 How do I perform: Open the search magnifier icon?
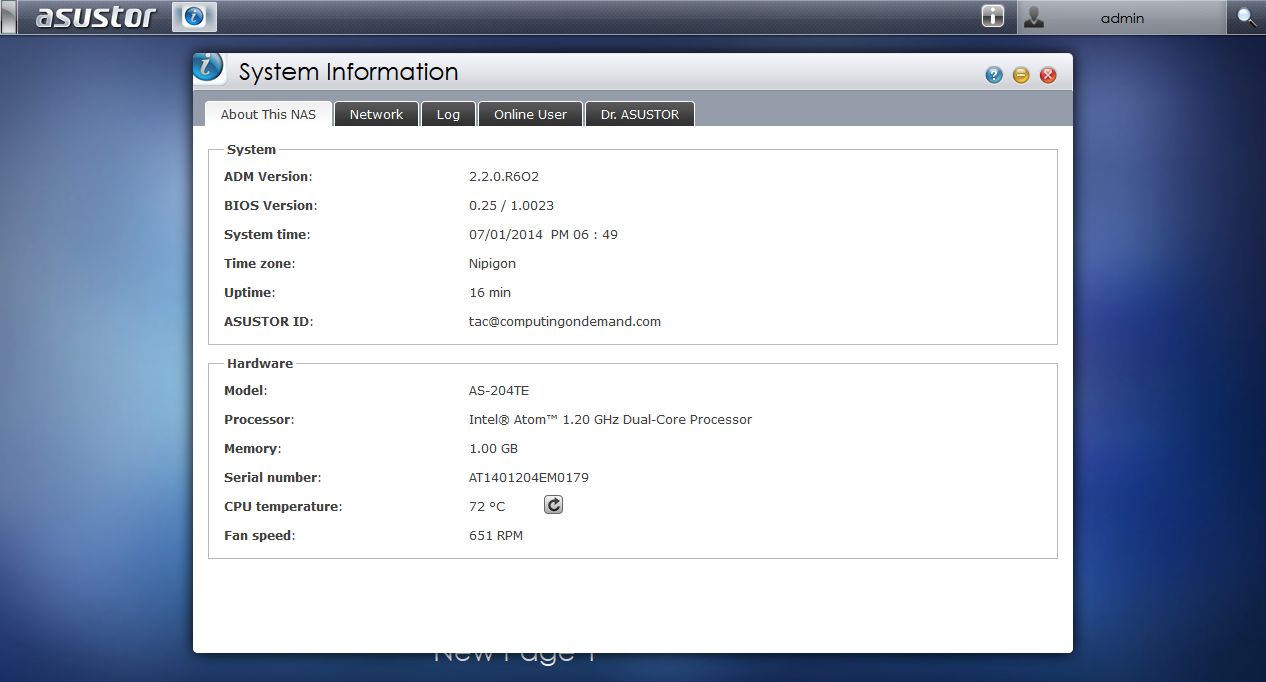tap(1246, 17)
